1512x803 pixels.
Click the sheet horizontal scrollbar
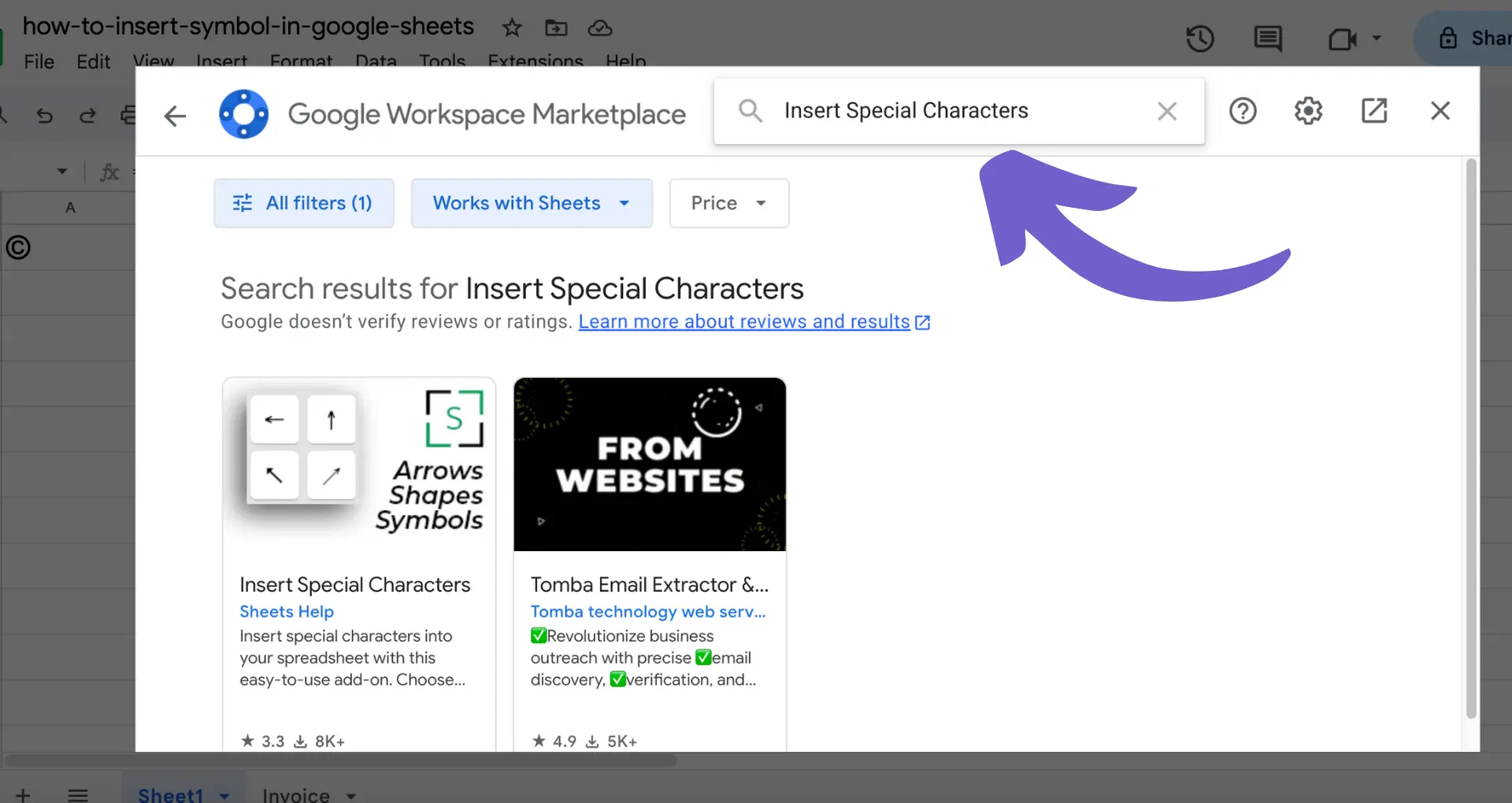(340, 760)
